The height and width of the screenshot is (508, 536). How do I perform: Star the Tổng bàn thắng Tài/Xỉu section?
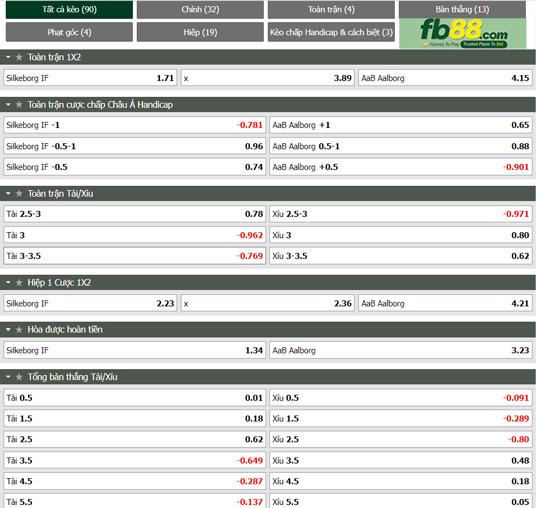19,377
